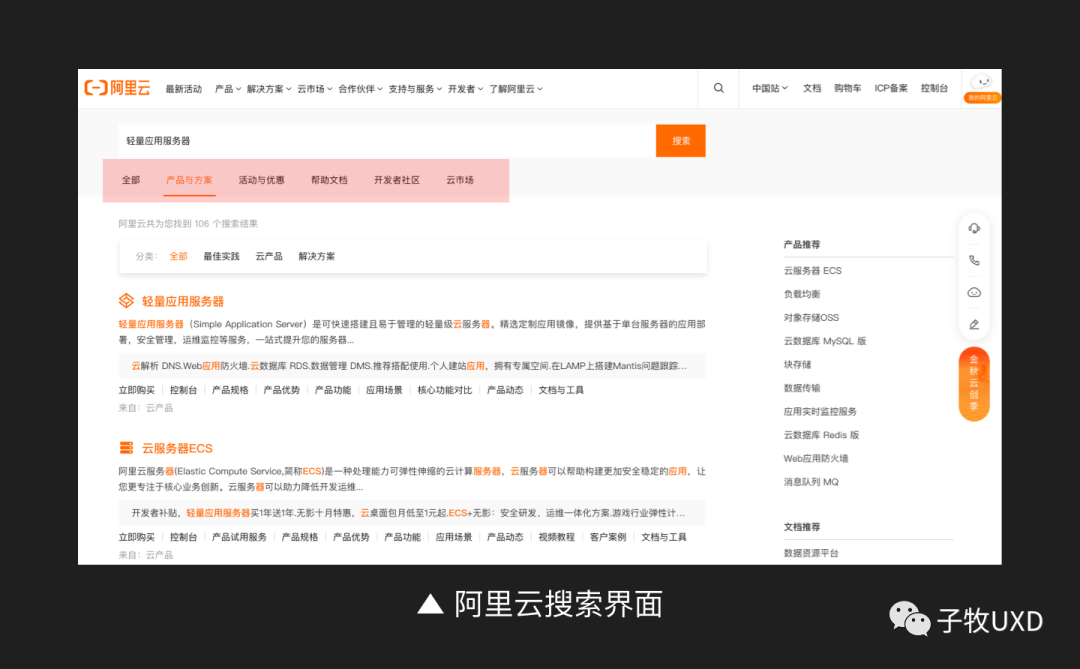Switch to the 帮助文档 tab
Screen dimensions: 1080x669
coord(329,180)
